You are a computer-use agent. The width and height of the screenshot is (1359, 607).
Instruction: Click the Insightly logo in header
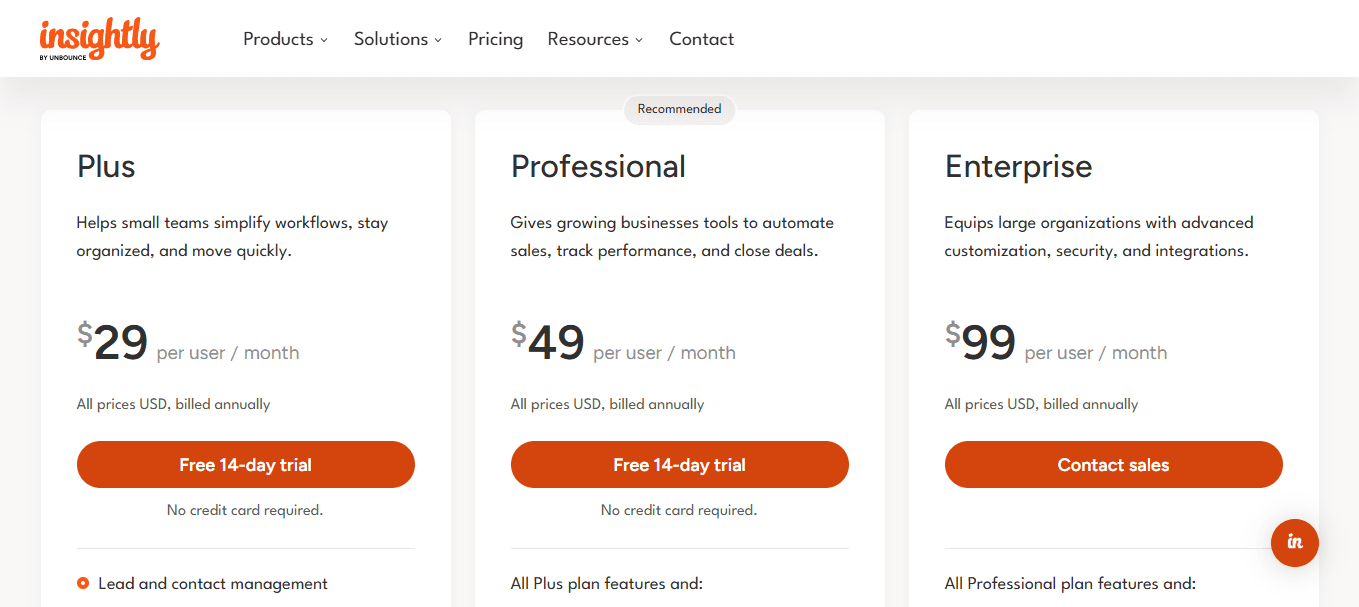click(x=99, y=39)
